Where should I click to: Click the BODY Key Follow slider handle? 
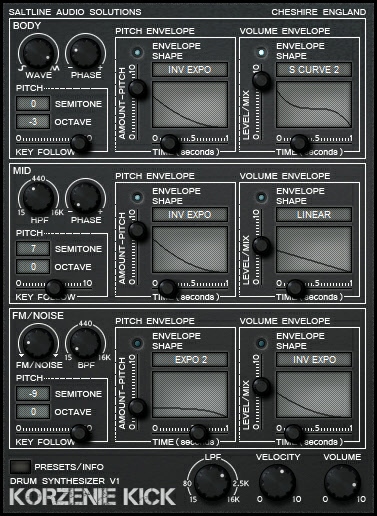coord(79,143)
